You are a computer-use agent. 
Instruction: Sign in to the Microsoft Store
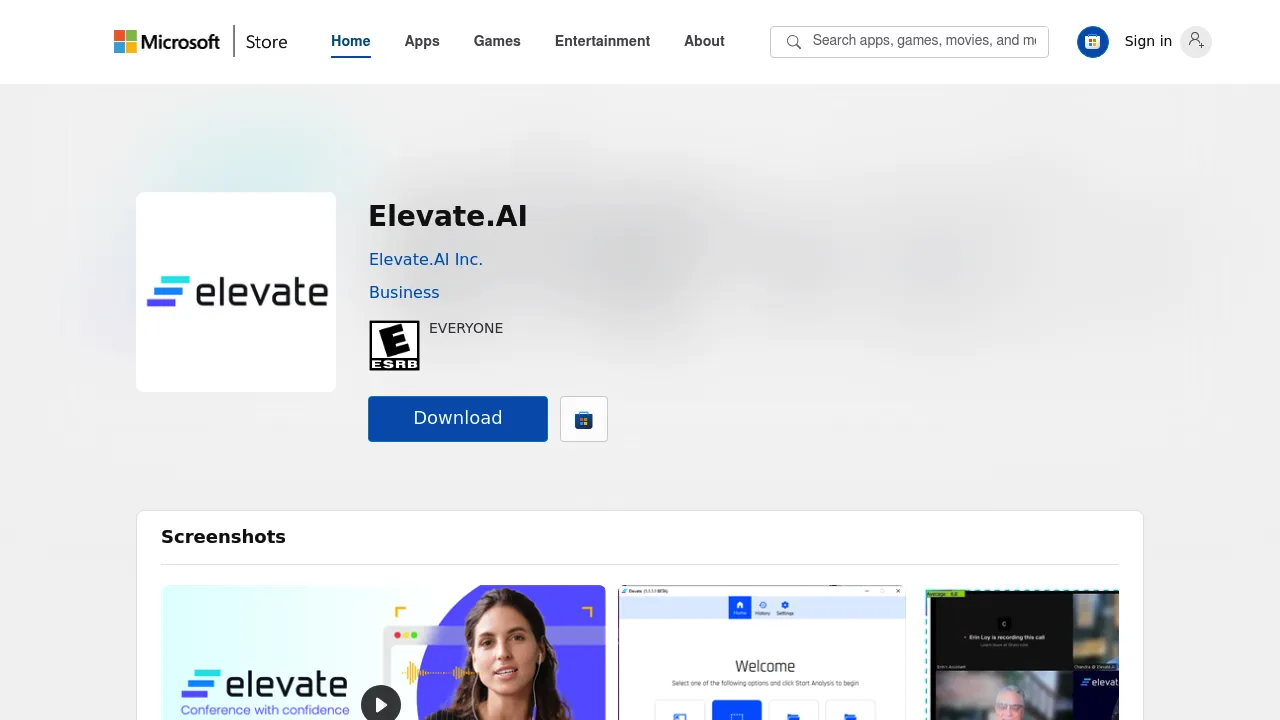1148,41
